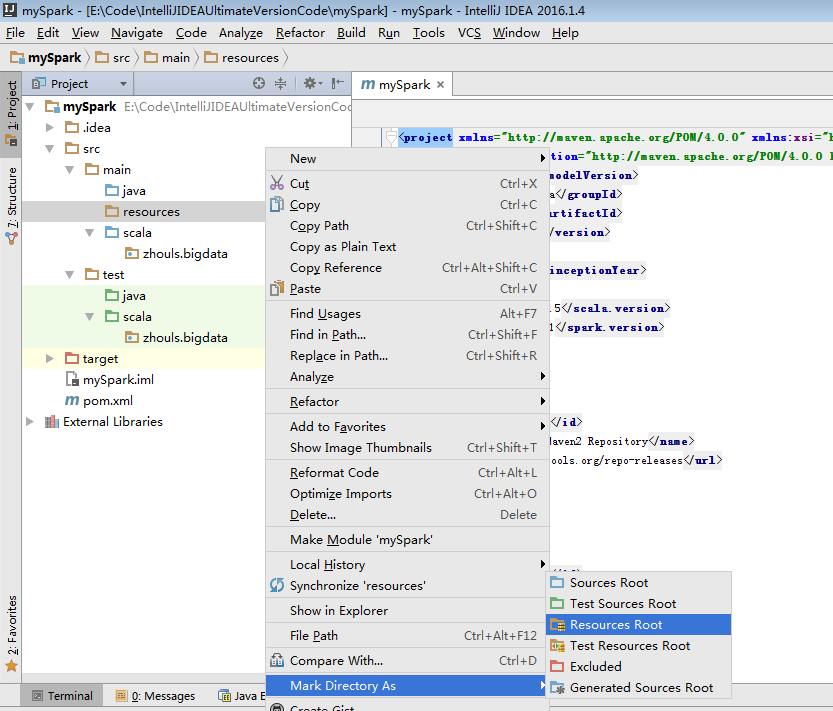Screen dimensions: 833x711
Task: Open the File menu
Action: [15, 33]
